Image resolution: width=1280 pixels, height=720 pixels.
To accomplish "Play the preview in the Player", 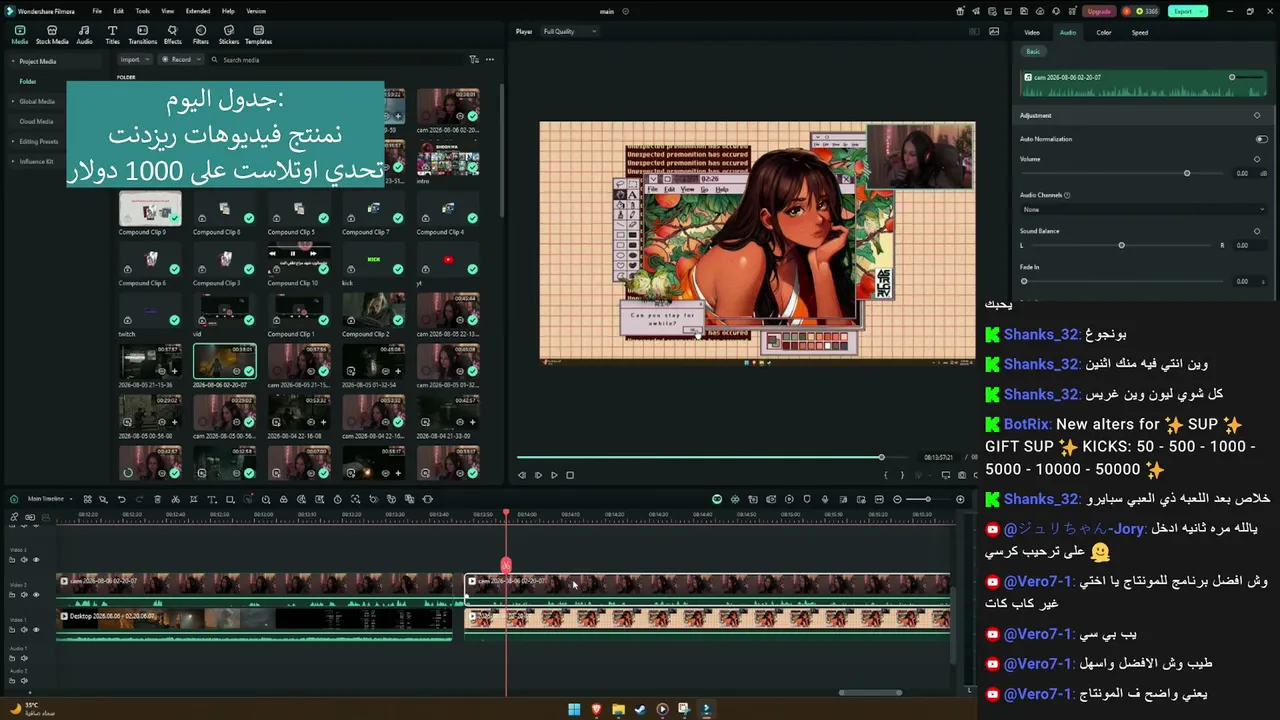I will click(x=554, y=475).
